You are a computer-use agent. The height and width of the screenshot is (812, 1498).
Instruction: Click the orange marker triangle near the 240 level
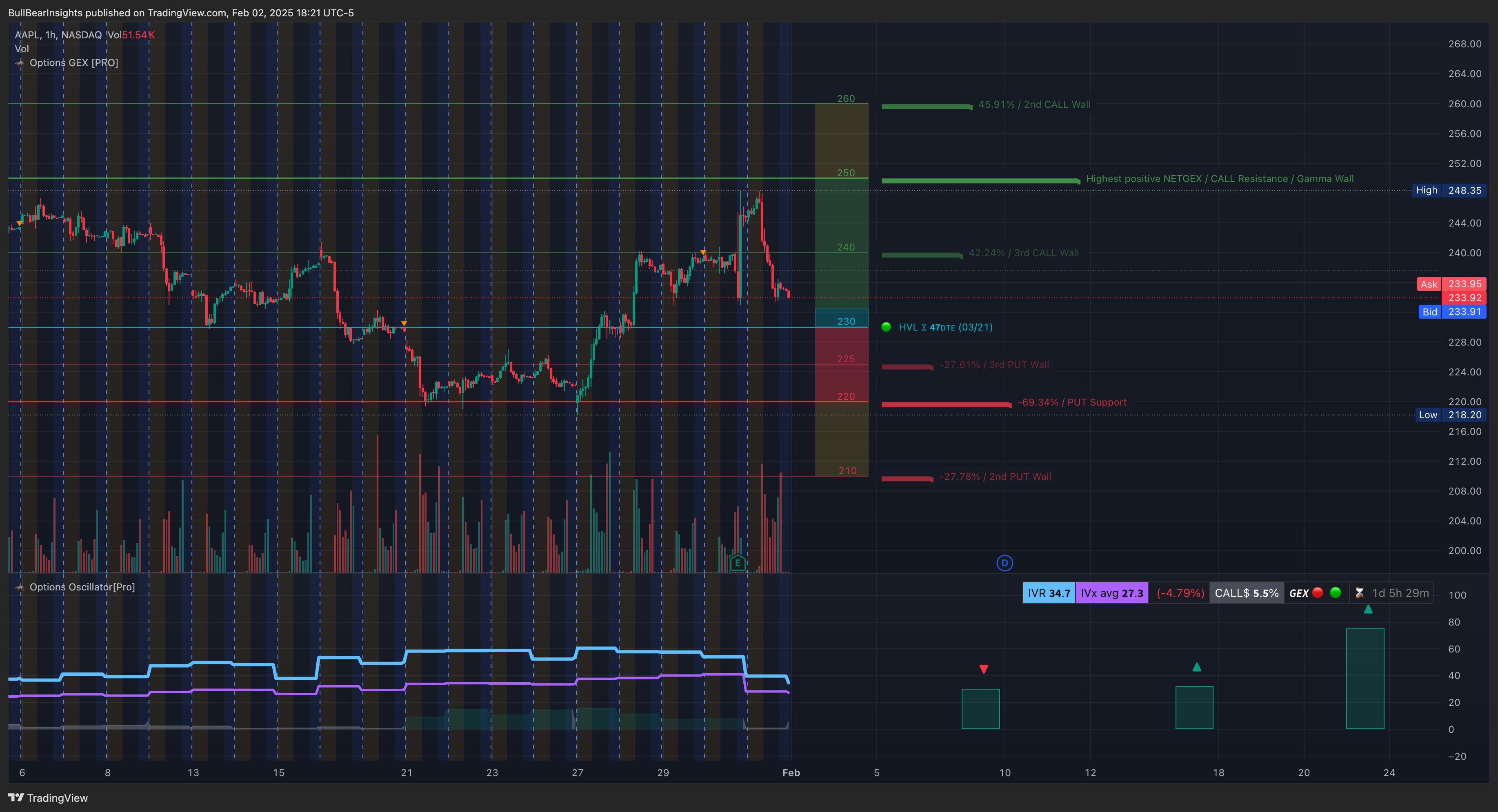(x=703, y=252)
